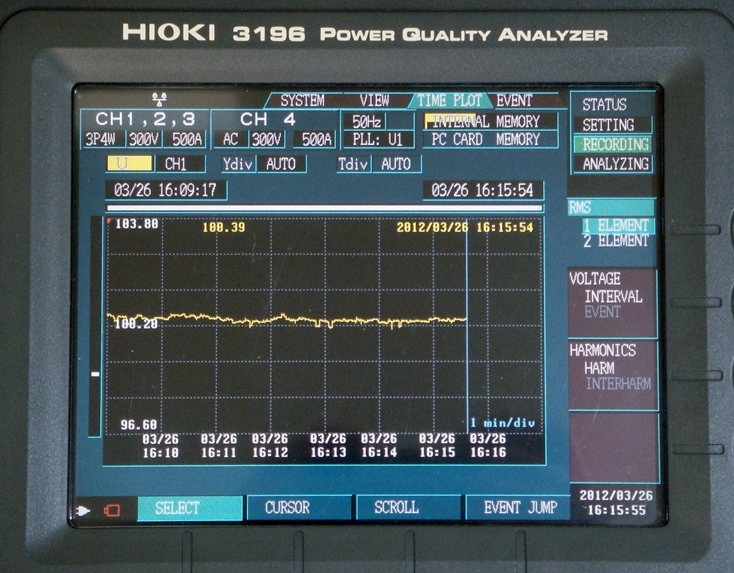Image resolution: width=734 pixels, height=573 pixels.
Task: Select CH 4 AC coupling field
Action: pyautogui.click(x=230, y=139)
